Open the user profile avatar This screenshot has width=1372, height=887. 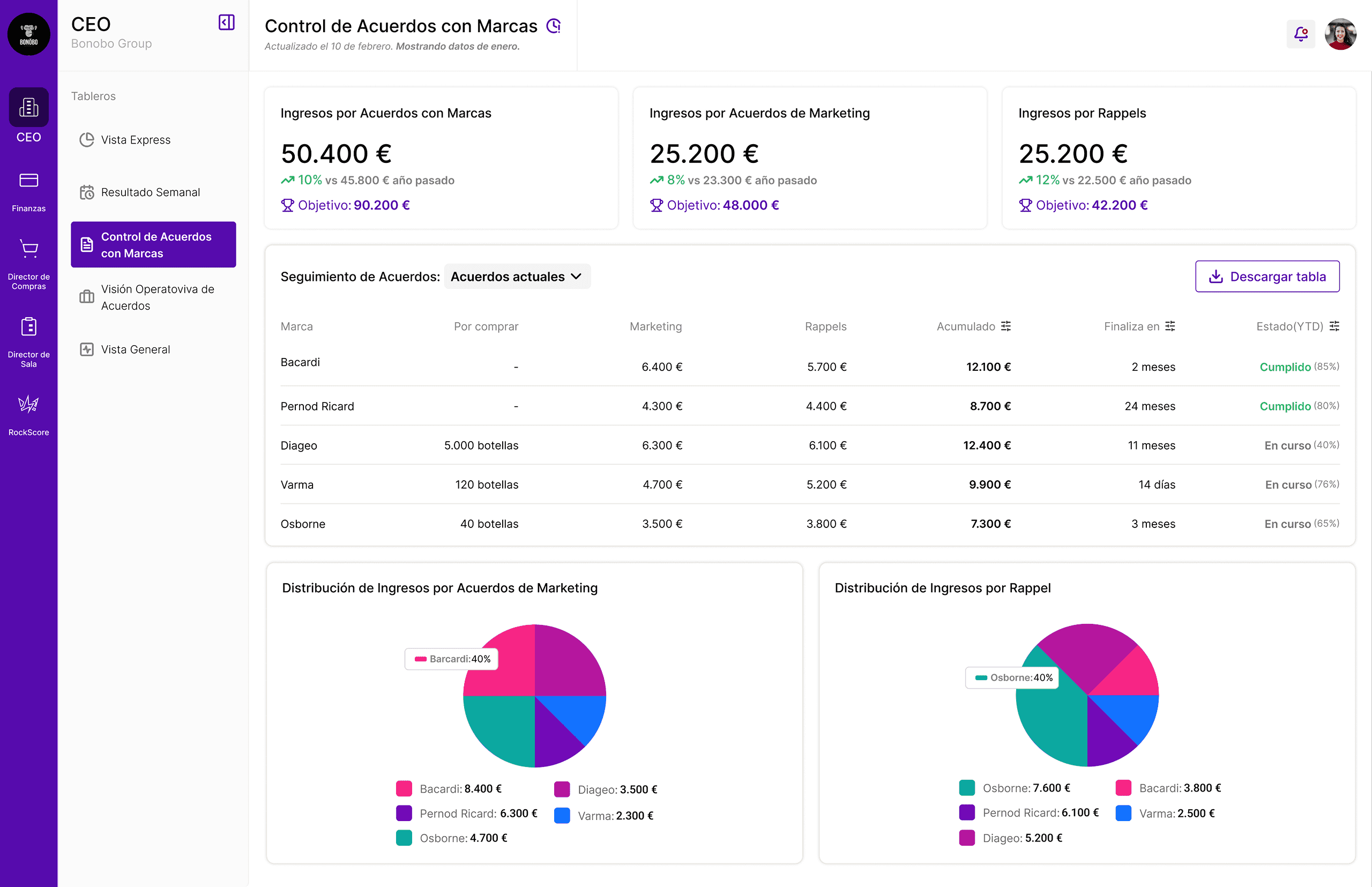(1340, 34)
